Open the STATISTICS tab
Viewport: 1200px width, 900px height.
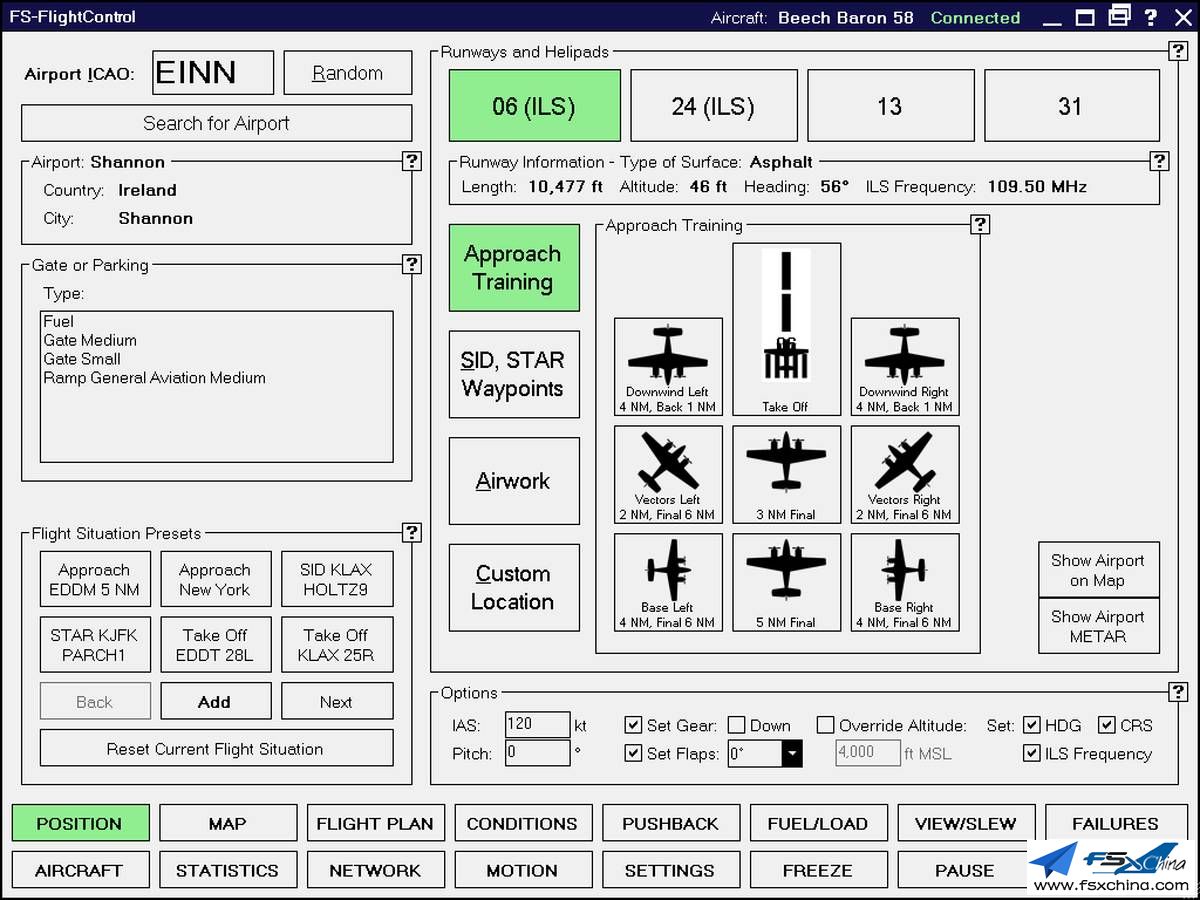(228, 870)
